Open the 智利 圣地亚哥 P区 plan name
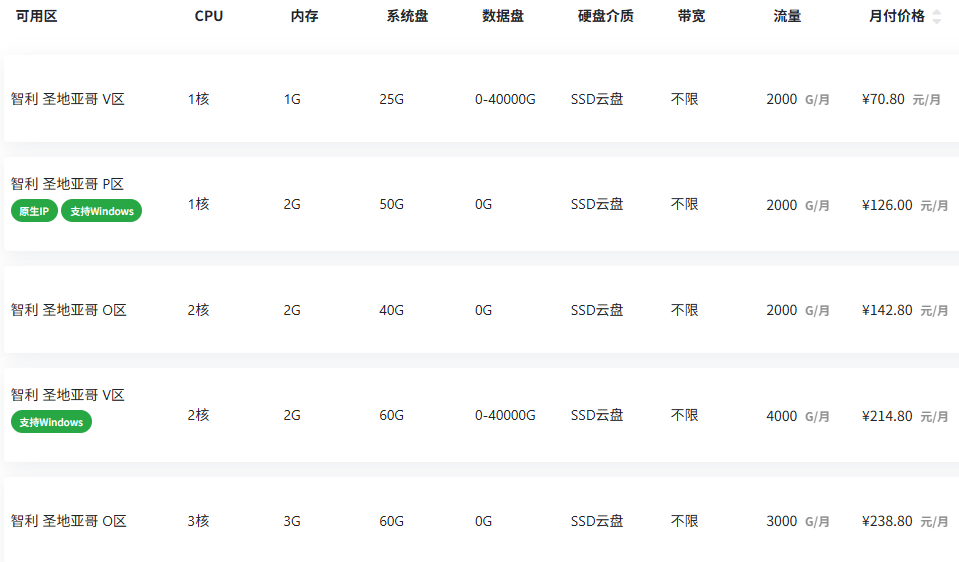The image size is (959, 562). point(67,184)
